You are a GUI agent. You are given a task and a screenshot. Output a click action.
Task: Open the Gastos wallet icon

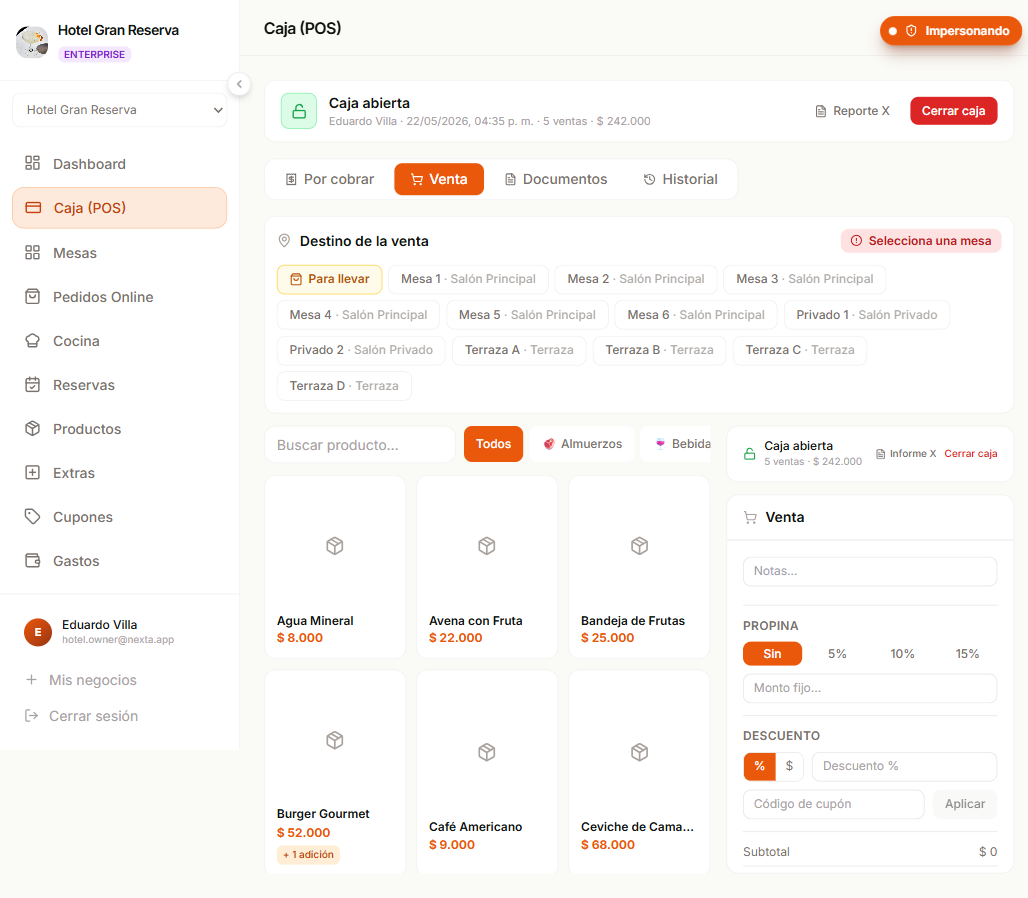(32, 560)
